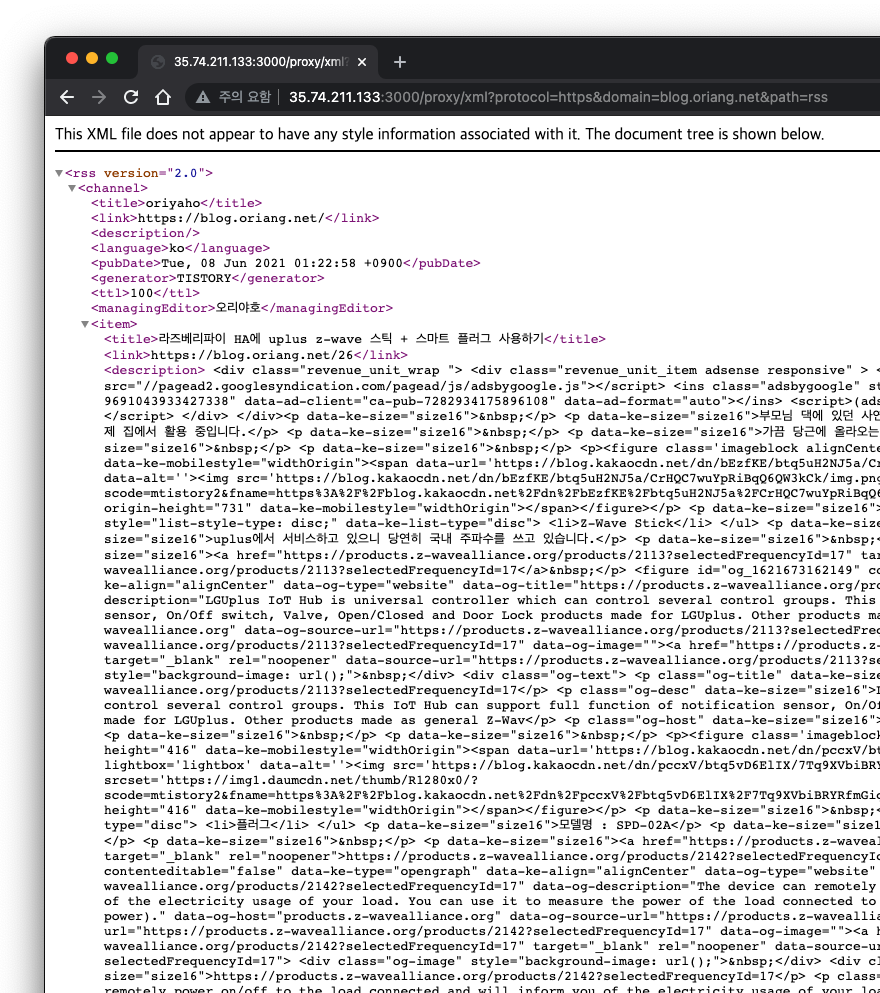This screenshot has width=880, height=993.
Task: Click the pubDate Tue, 08 Jun 2021 line
Action: coord(286,263)
